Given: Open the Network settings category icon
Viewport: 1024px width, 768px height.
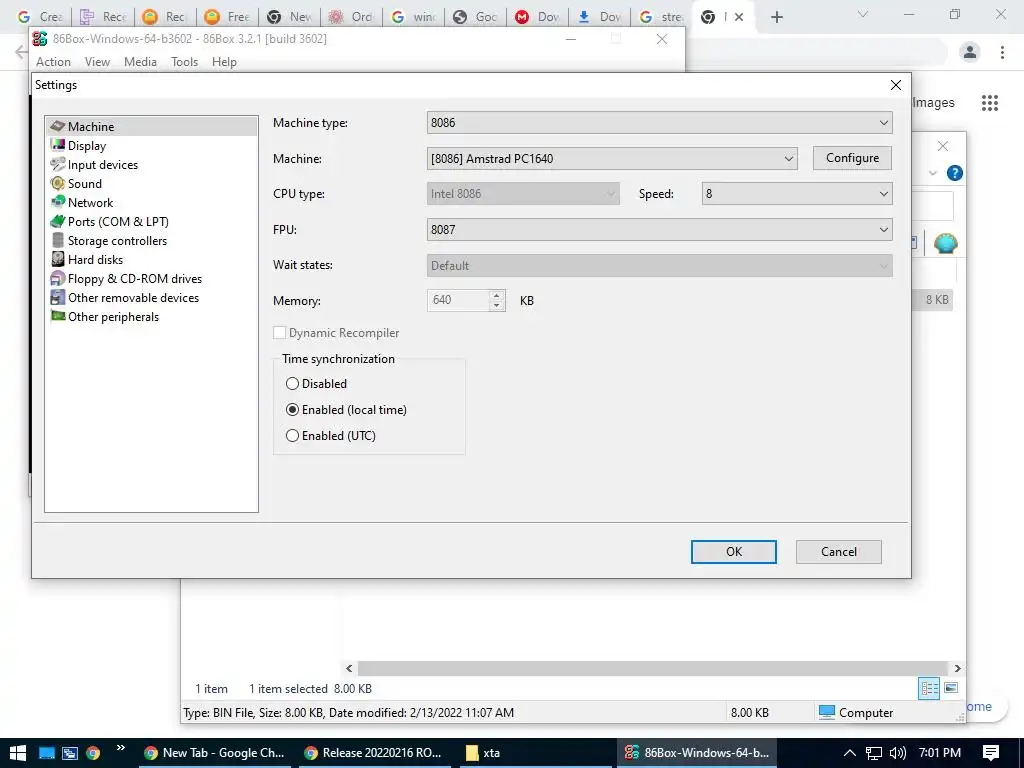Looking at the screenshot, I should point(57,202).
